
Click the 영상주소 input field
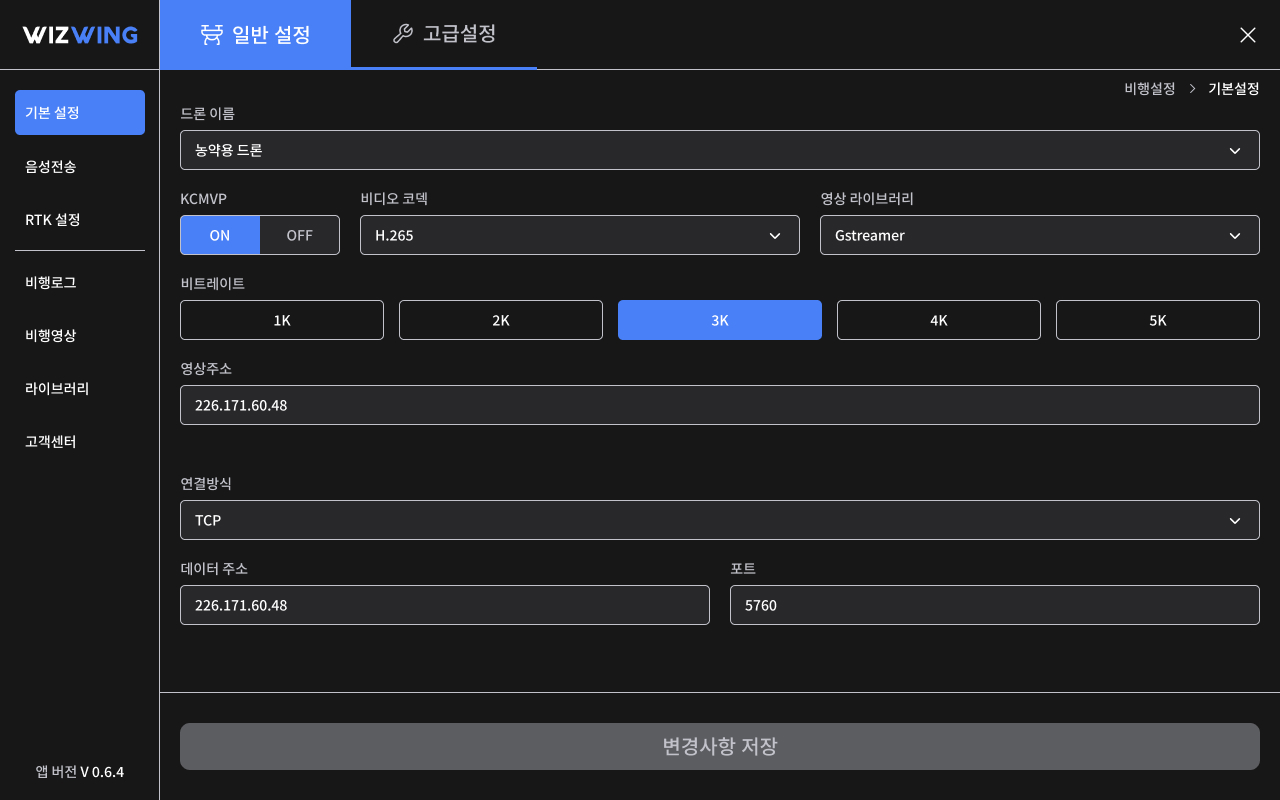720,405
